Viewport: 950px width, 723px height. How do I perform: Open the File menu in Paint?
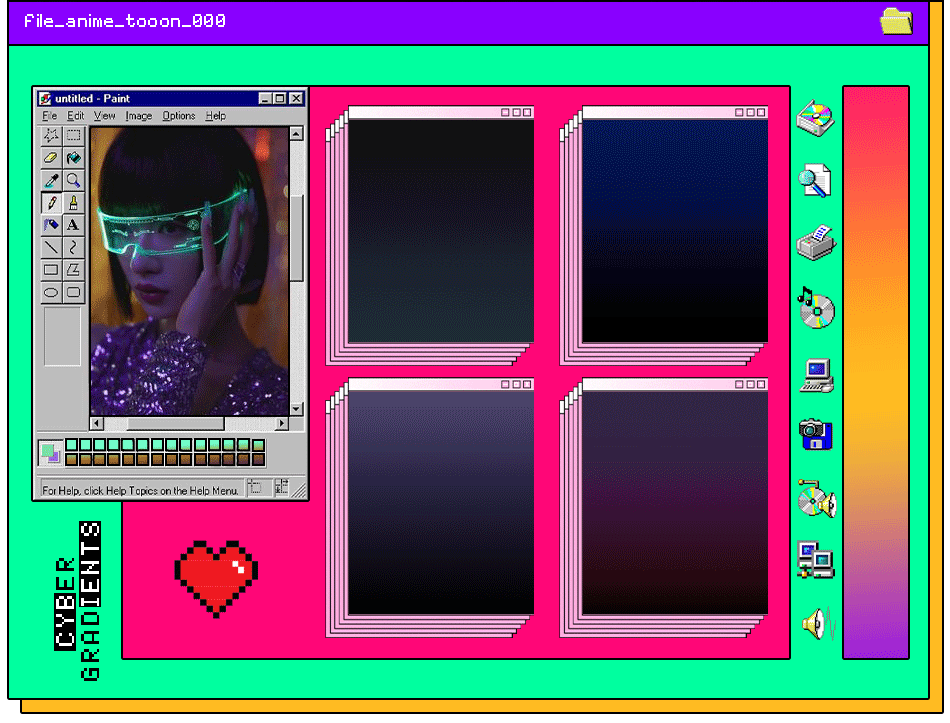click(x=50, y=116)
